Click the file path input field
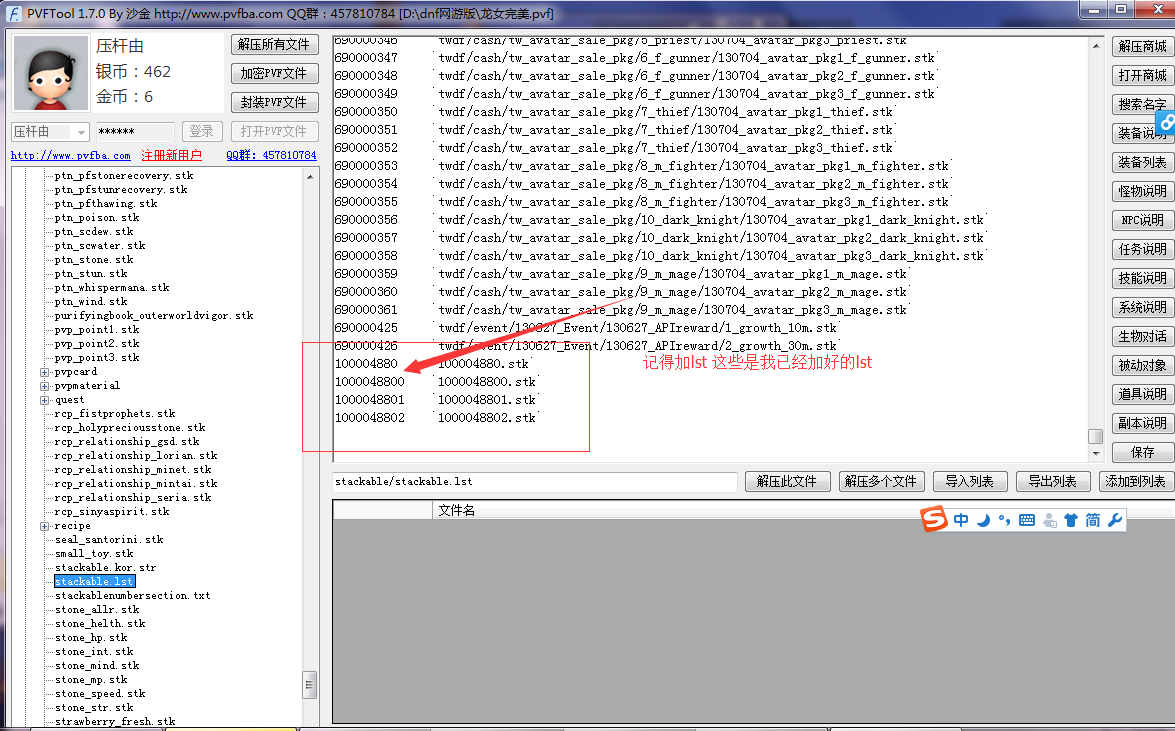 pyautogui.click(x=535, y=482)
